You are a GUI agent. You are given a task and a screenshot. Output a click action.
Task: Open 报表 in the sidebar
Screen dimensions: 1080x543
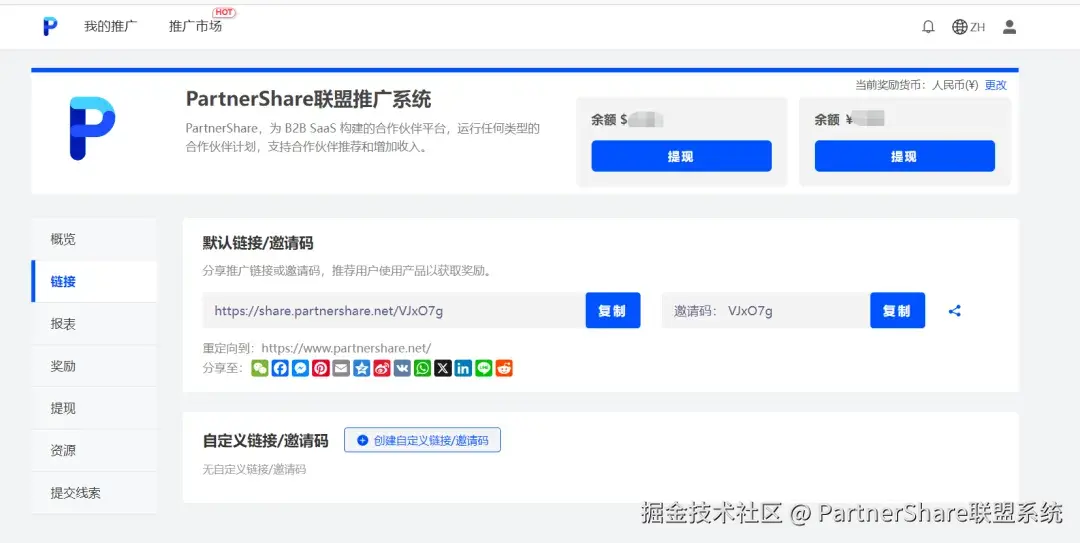coord(94,324)
